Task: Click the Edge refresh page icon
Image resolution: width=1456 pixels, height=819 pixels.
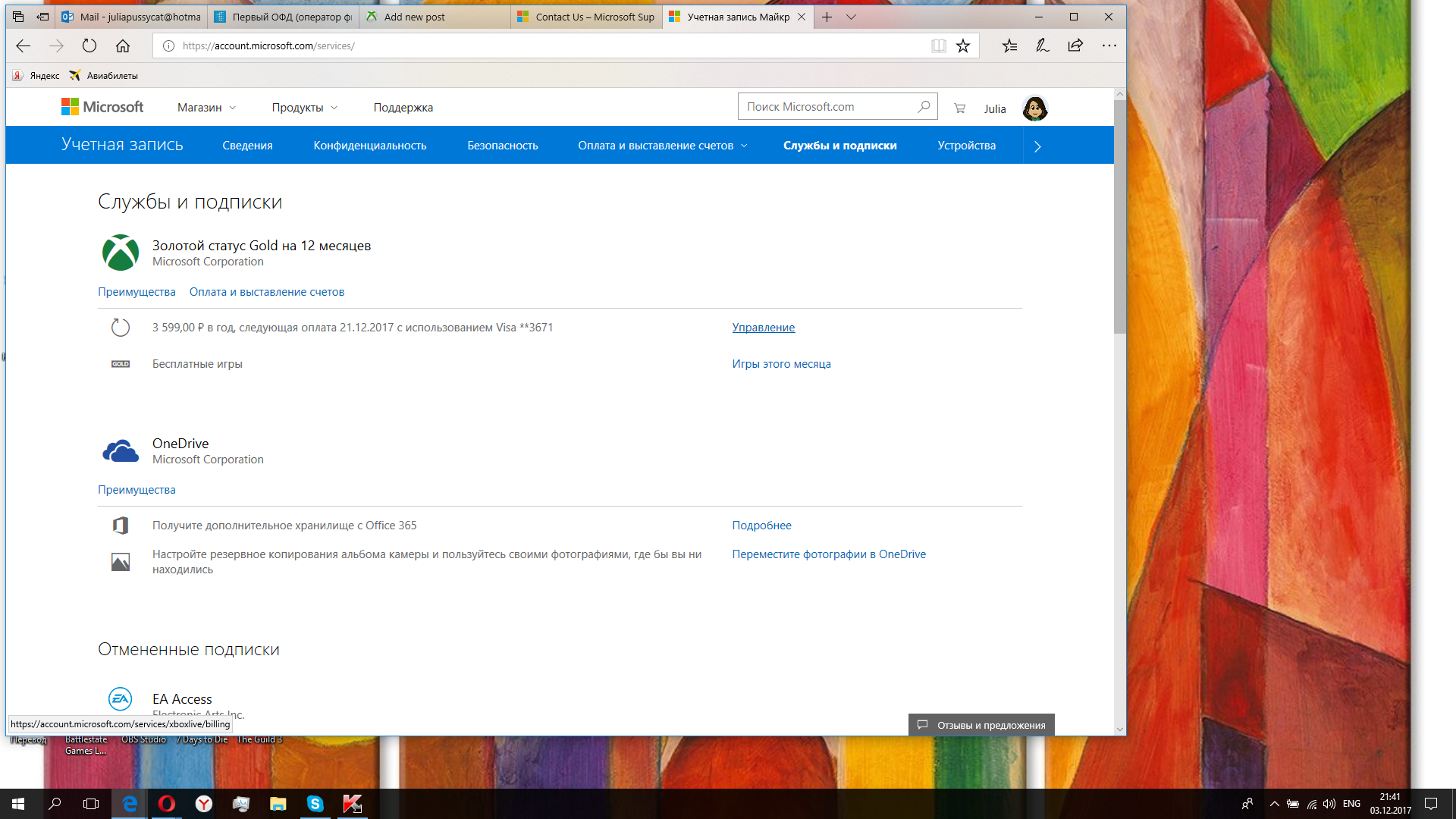Action: [x=89, y=45]
